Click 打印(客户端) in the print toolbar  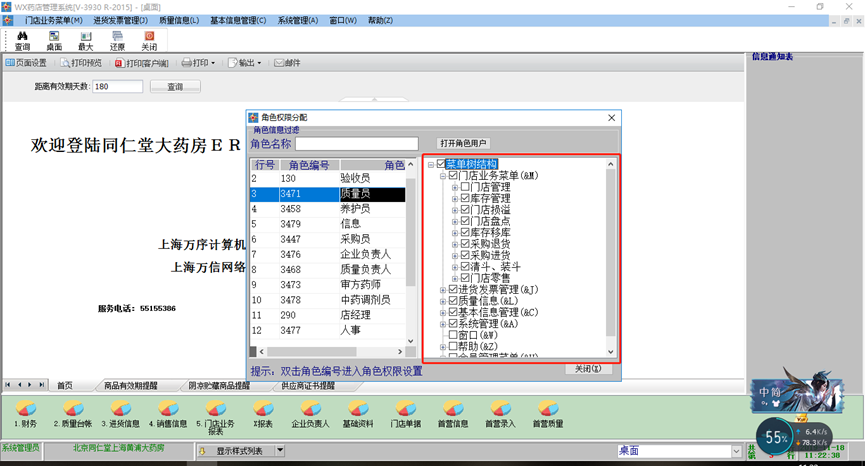142,63
